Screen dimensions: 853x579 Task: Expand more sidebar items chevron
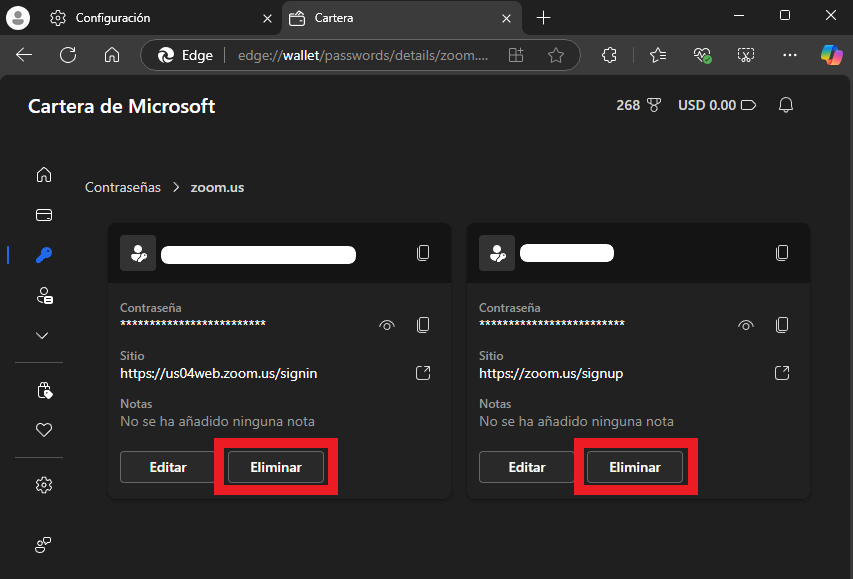pos(42,335)
